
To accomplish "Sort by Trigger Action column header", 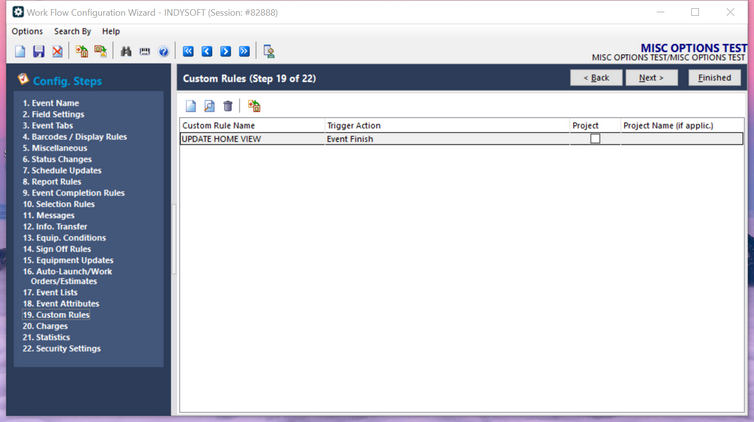I will 354,126.
